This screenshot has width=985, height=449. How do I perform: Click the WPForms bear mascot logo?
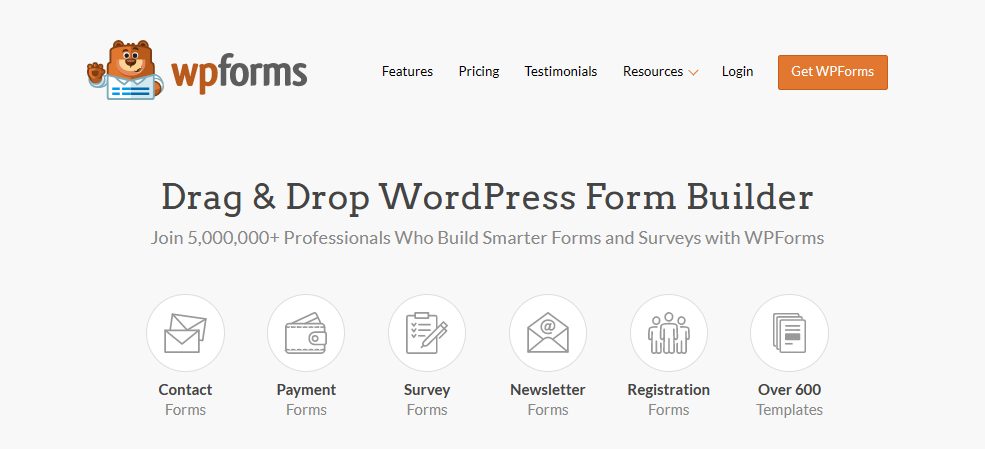(123, 72)
